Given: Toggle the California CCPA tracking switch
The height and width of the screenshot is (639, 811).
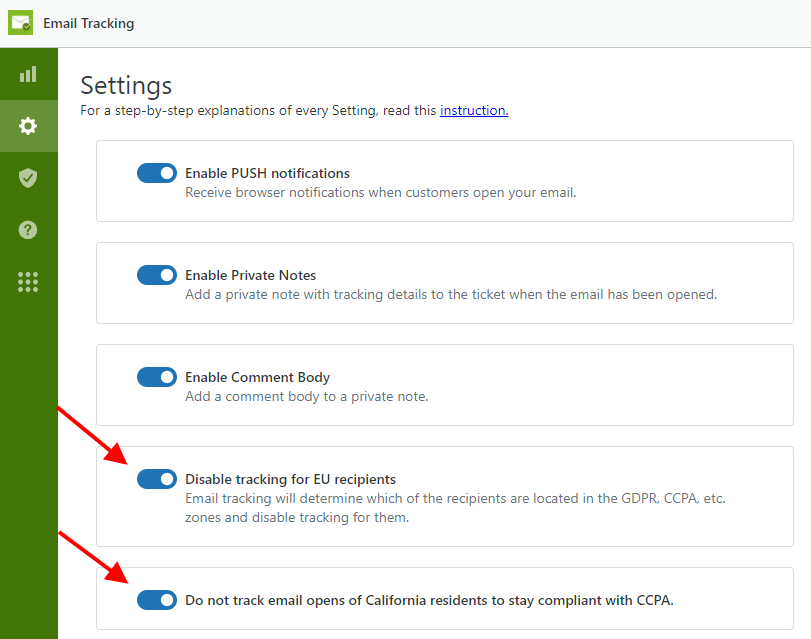Looking at the screenshot, I should pos(157,600).
